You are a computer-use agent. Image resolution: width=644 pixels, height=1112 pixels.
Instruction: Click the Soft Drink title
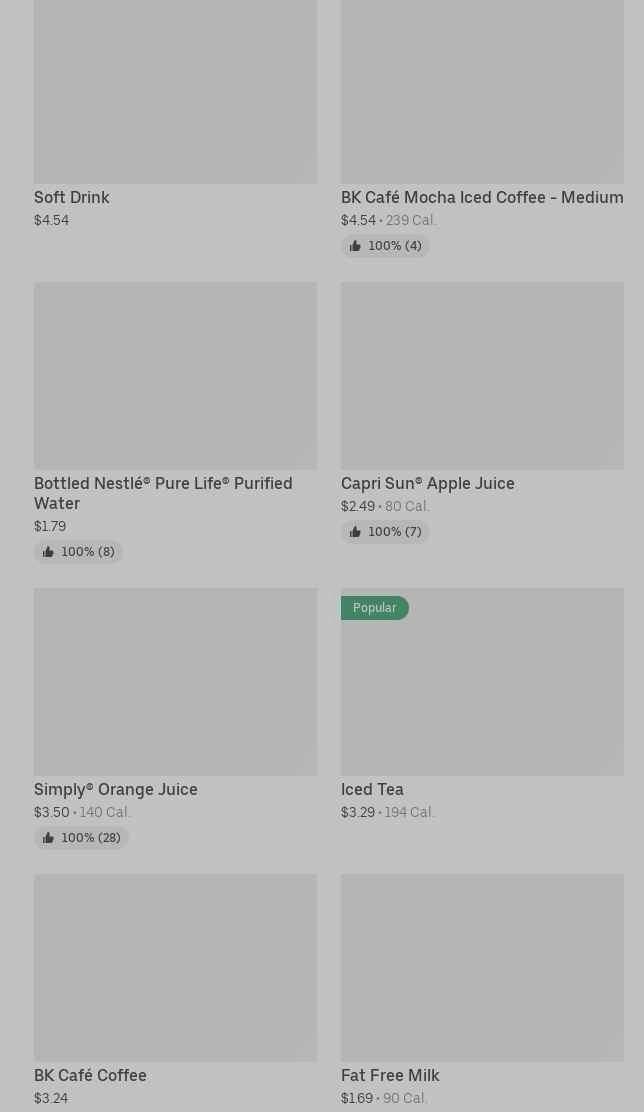click(72, 197)
